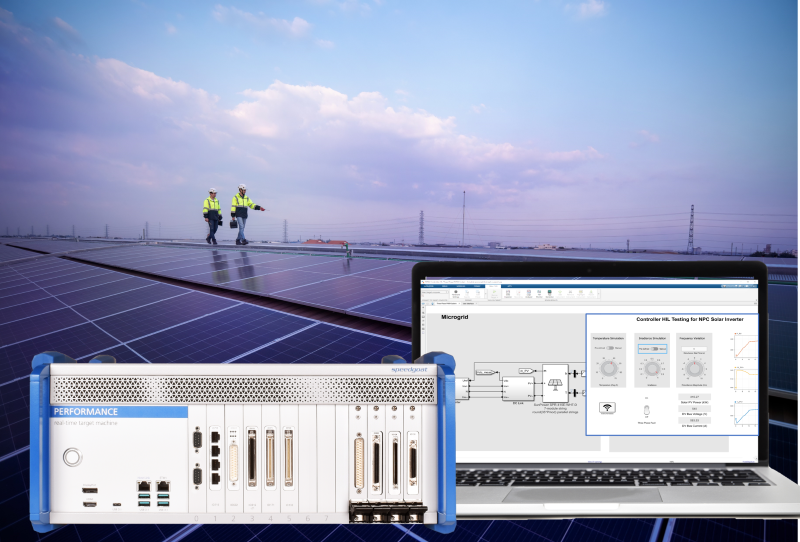The height and width of the screenshot is (542, 800).
Task: Click the Irradiance Simulation rotary knob
Action: [652, 368]
